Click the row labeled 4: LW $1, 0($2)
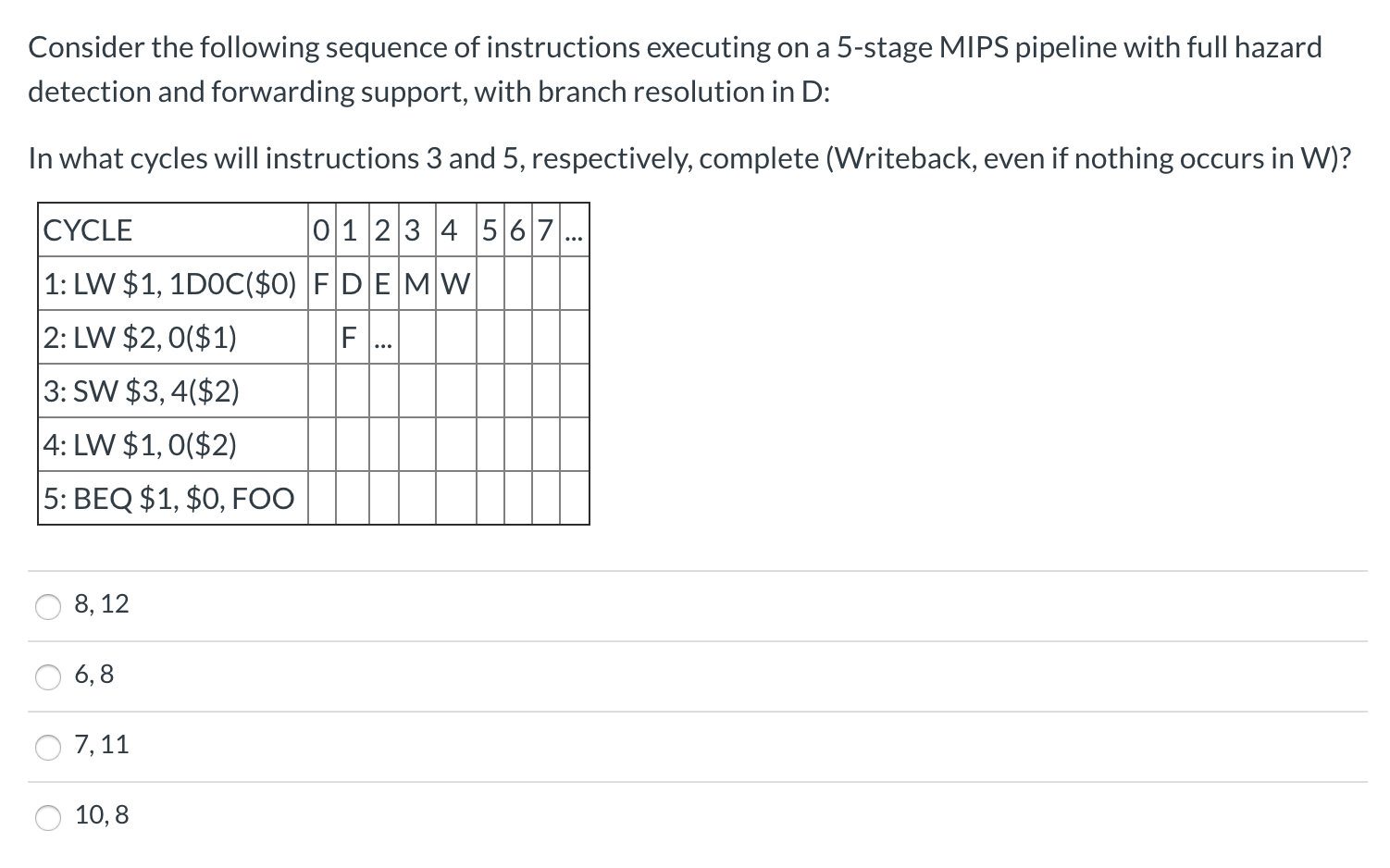 pos(140,445)
